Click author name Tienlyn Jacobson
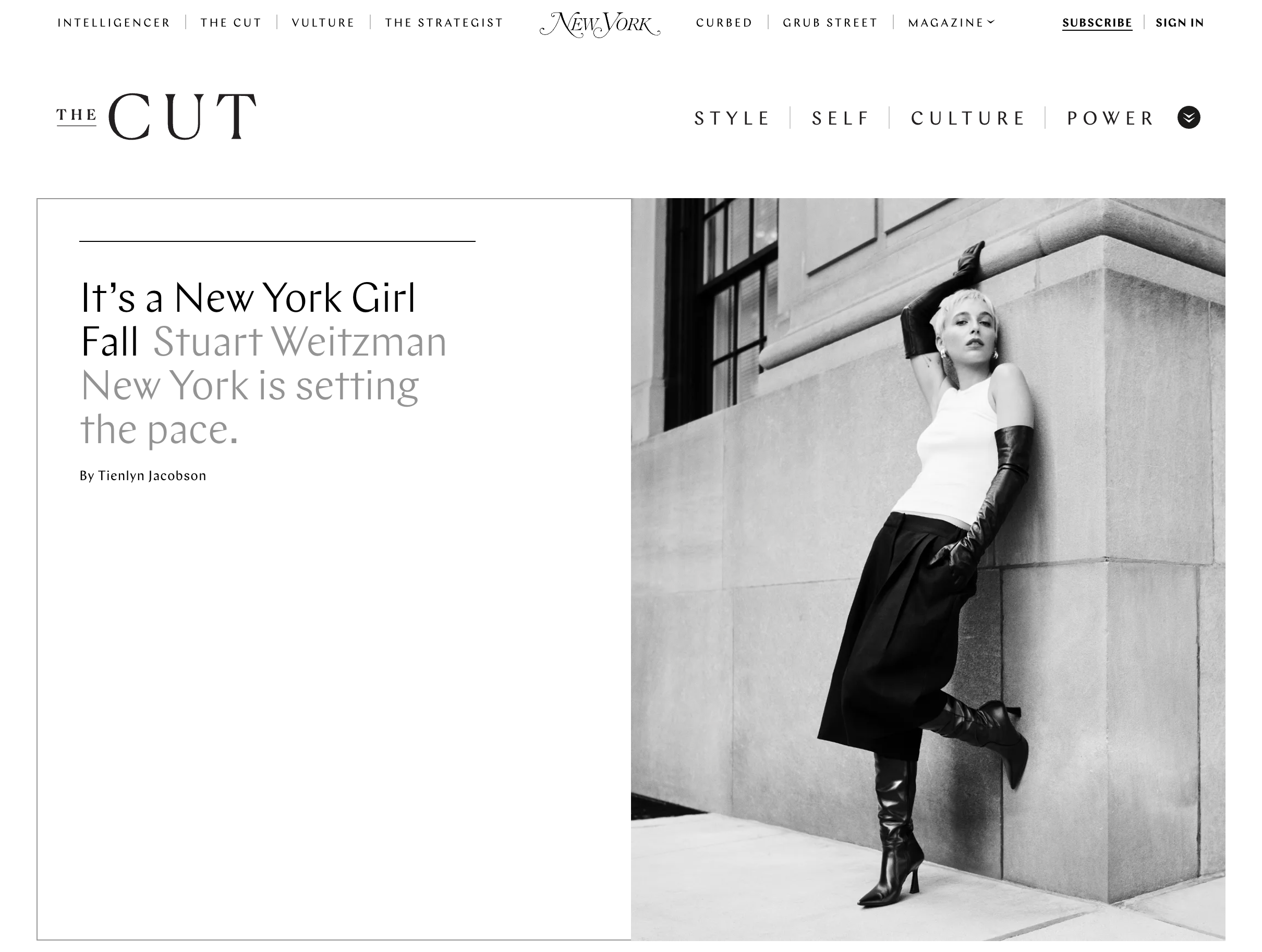Viewport: 1262px width, 952px height. pos(152,475)
